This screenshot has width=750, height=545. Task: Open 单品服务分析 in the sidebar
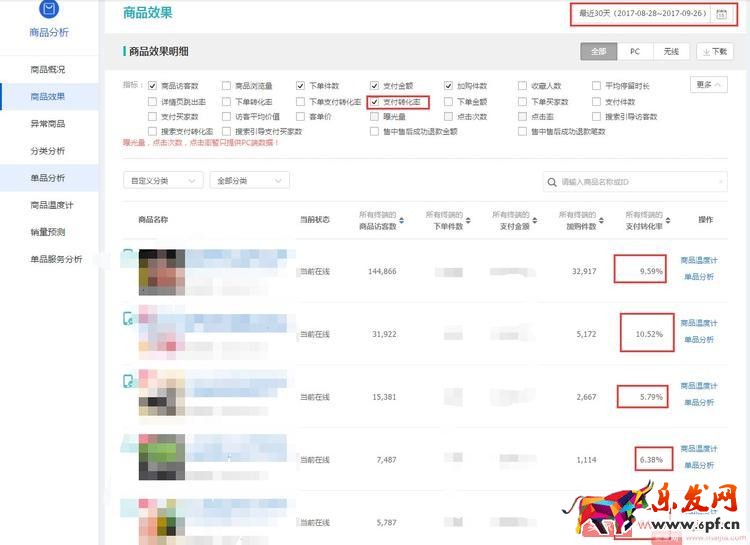coord(56,259)
